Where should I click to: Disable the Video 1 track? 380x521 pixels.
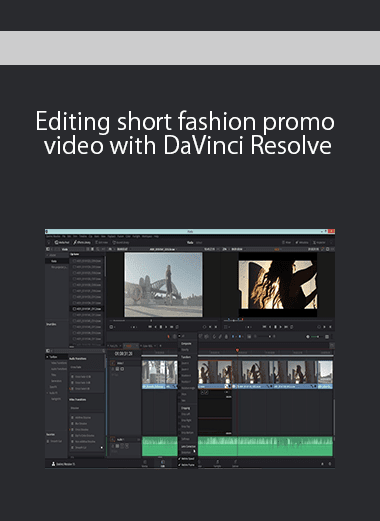click(122, 369)
